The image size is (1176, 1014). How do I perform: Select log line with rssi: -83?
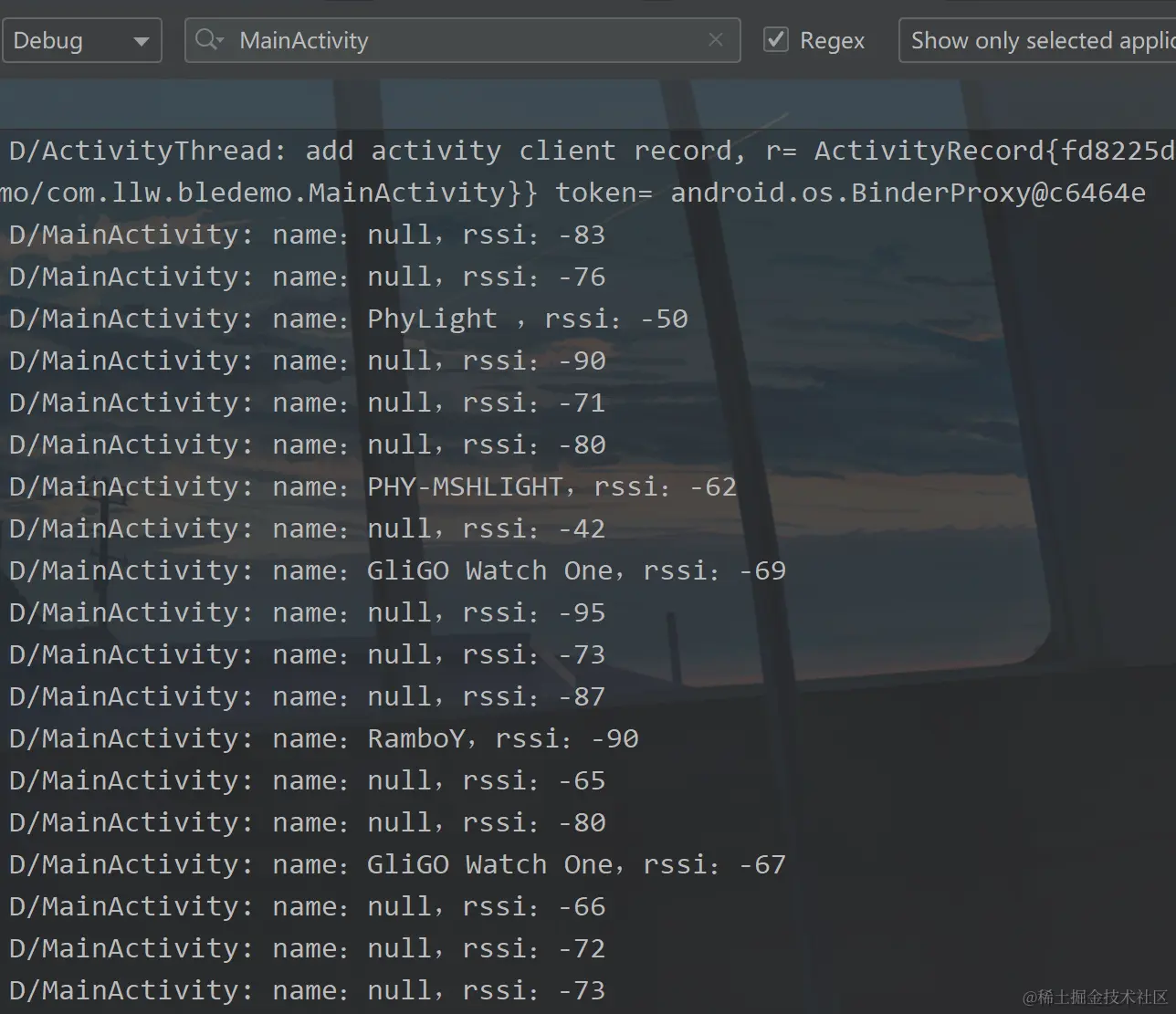click(307, 235)
